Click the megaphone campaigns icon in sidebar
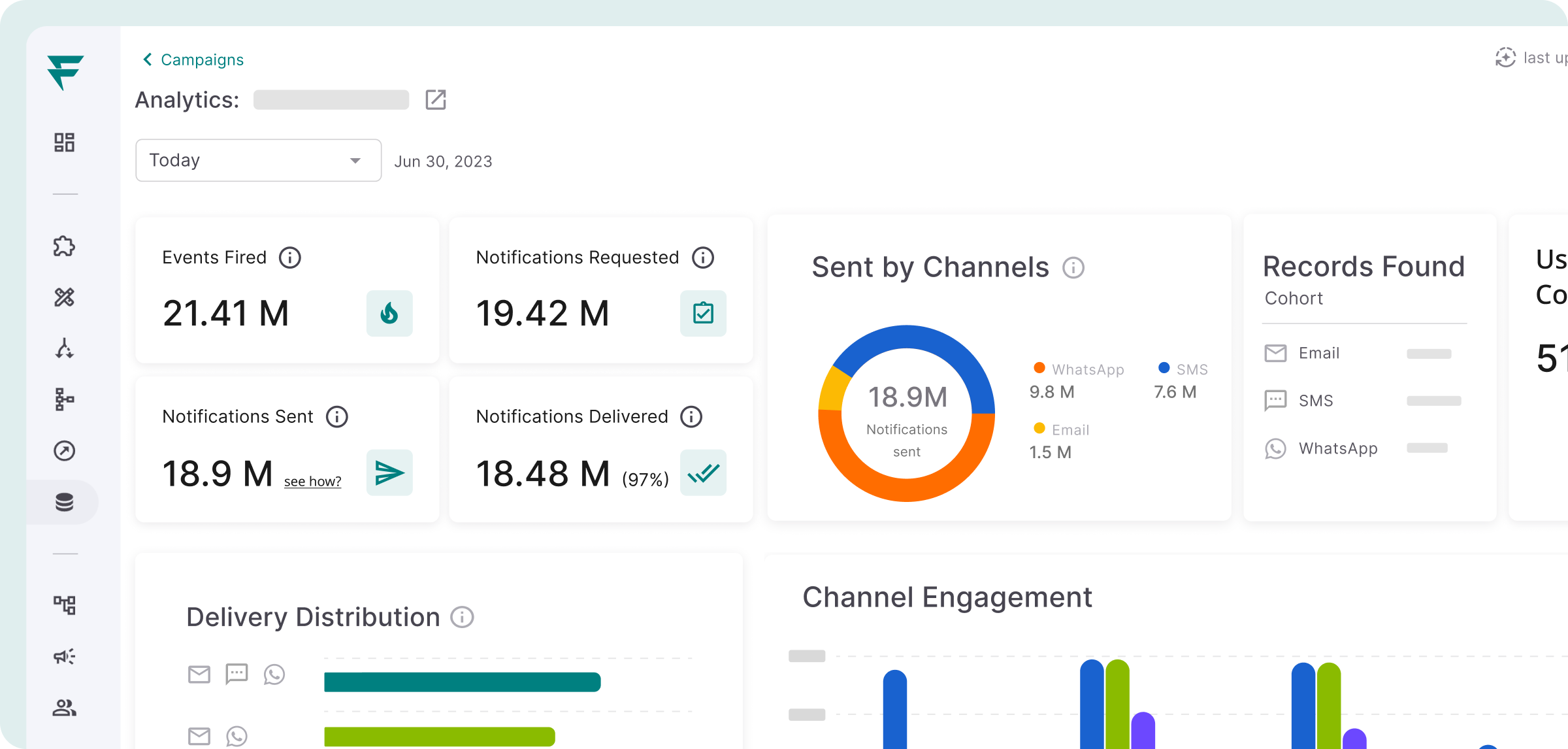Viewport: 1568px width, 749px height. (64, 656)
